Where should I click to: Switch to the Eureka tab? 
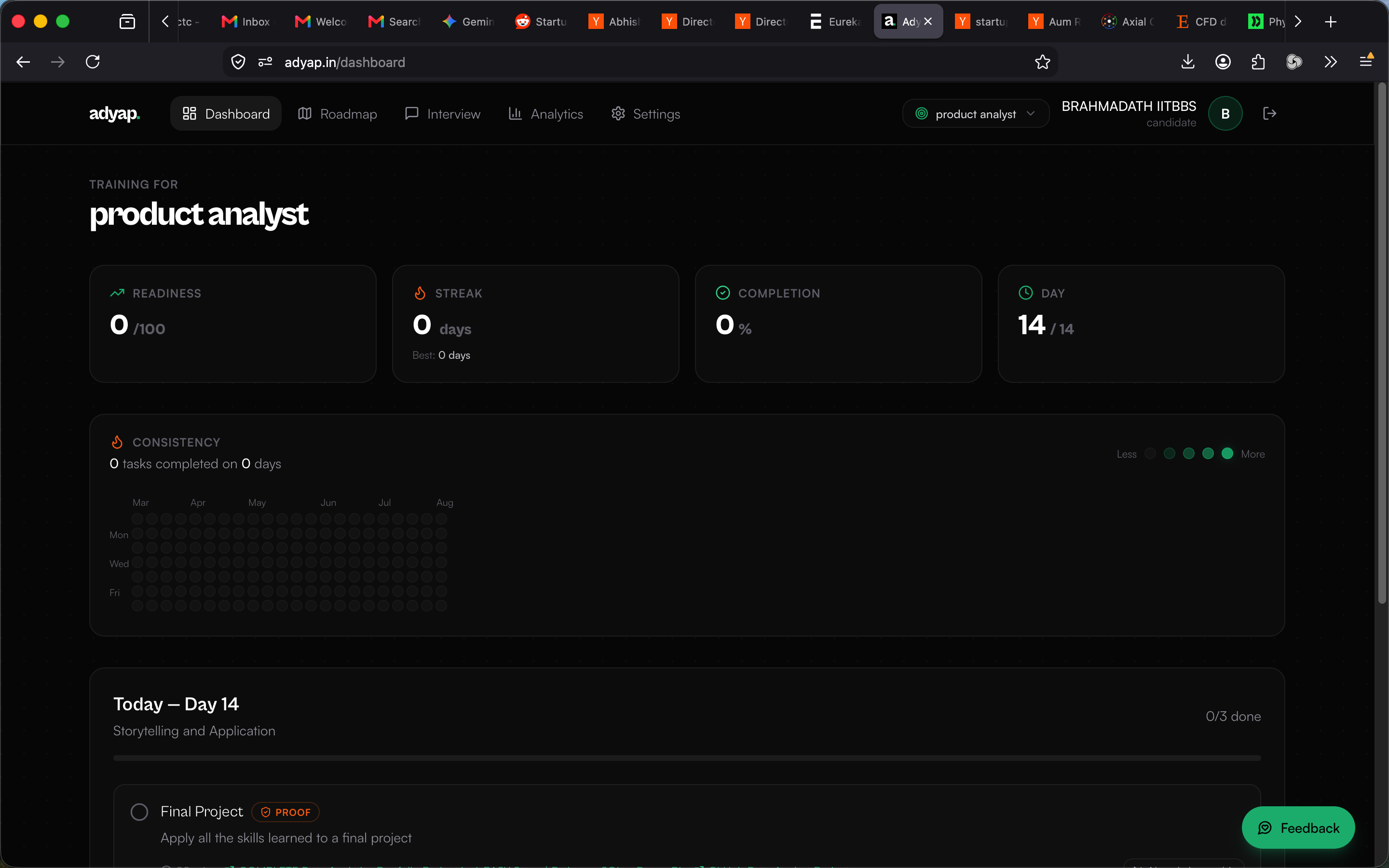click(836, 22)
